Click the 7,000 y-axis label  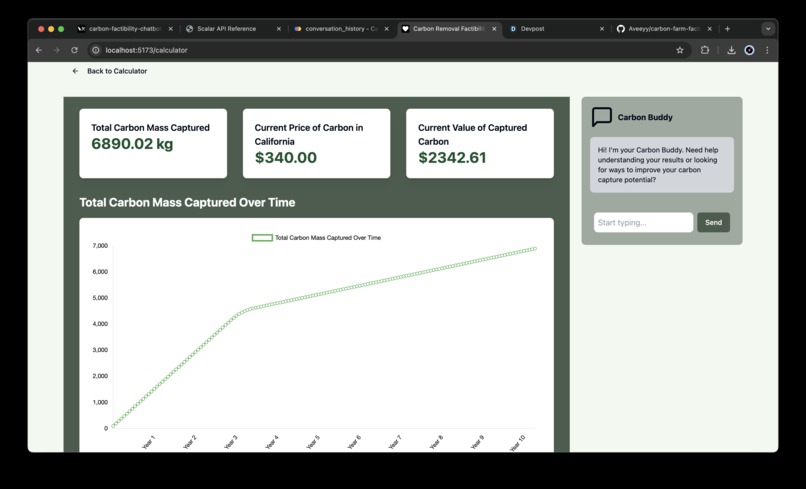pos(100,246)
